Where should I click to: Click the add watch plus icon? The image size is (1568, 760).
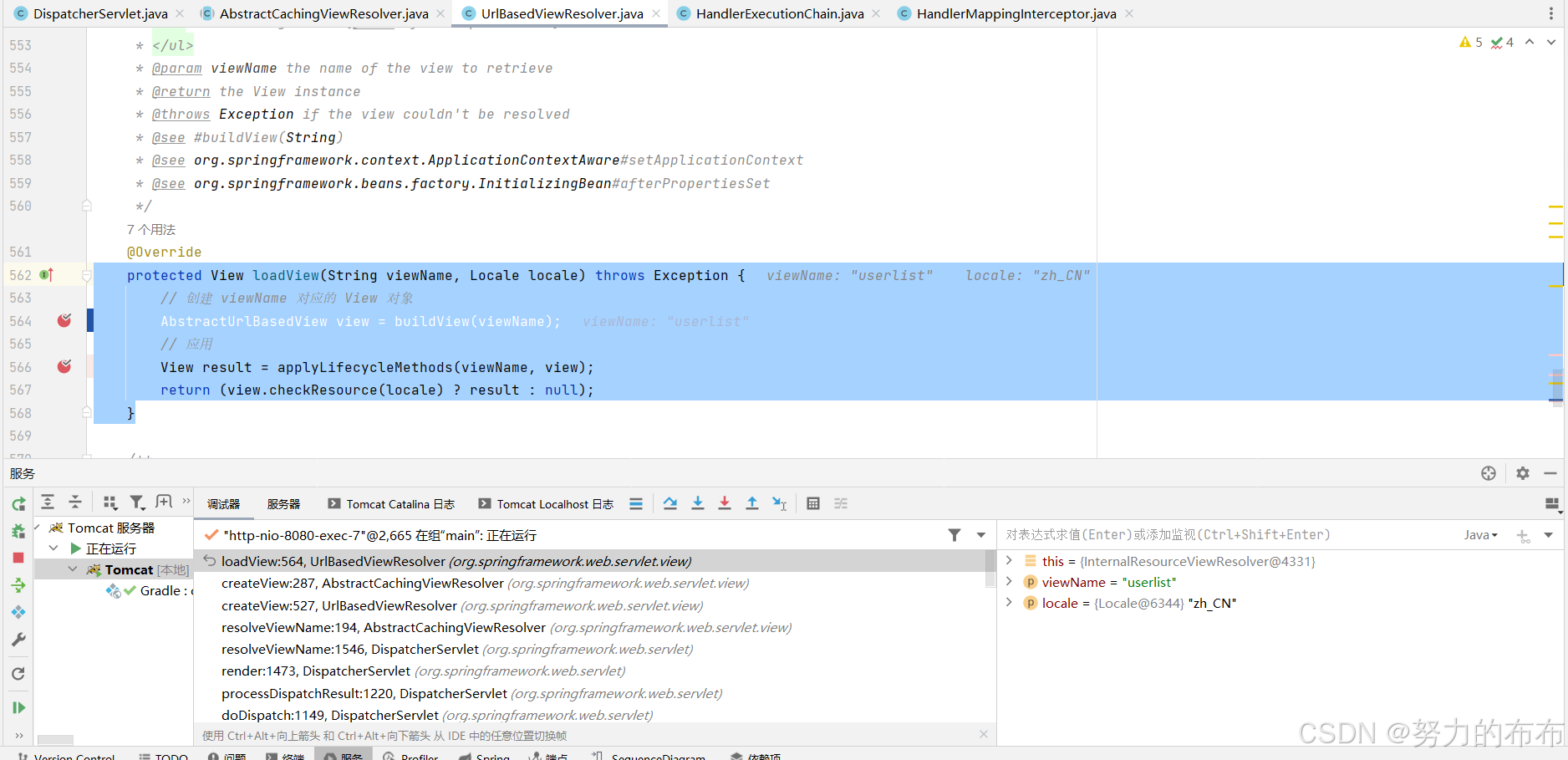(1523, 535)
